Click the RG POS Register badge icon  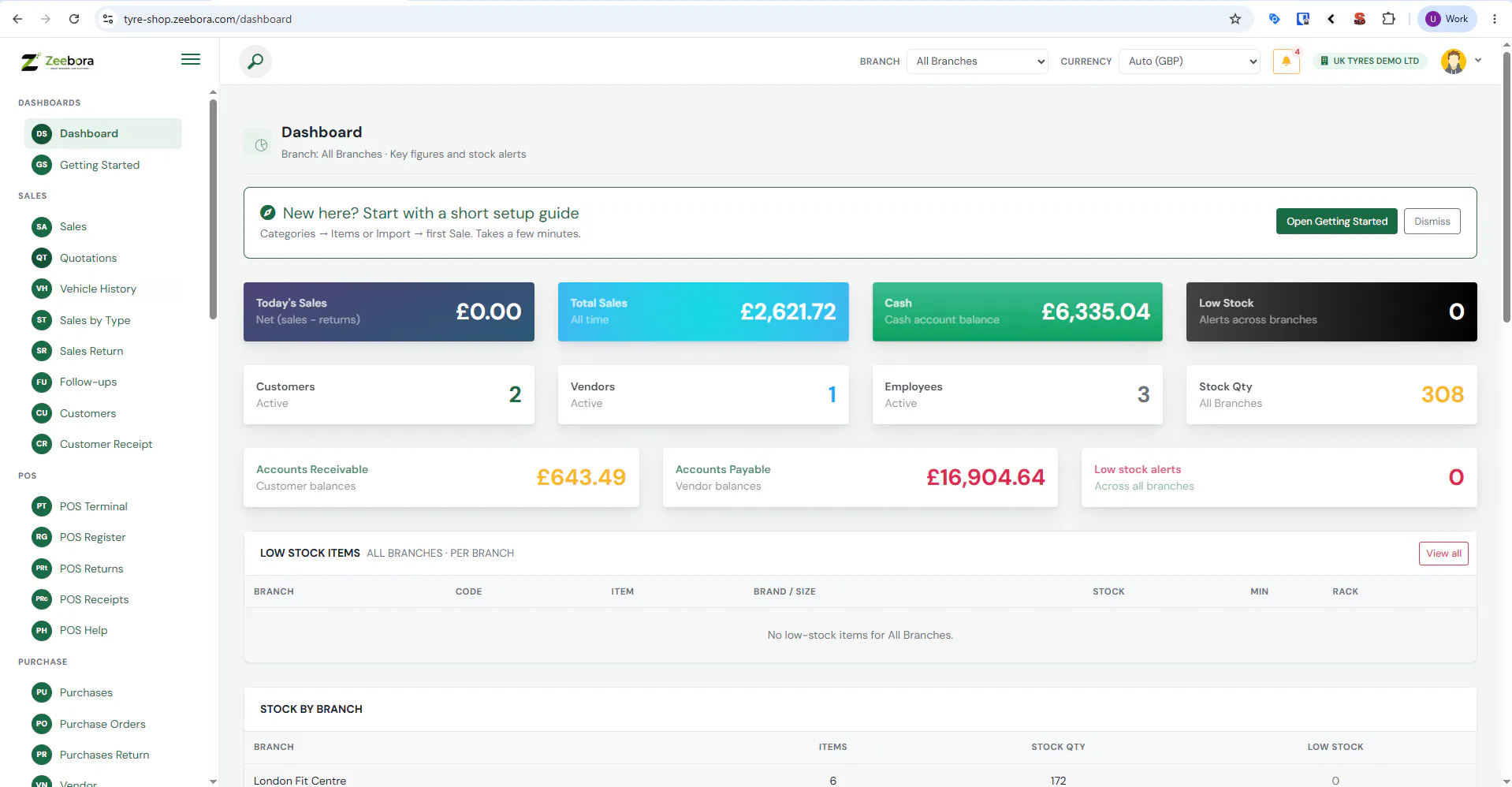[42, 537]
